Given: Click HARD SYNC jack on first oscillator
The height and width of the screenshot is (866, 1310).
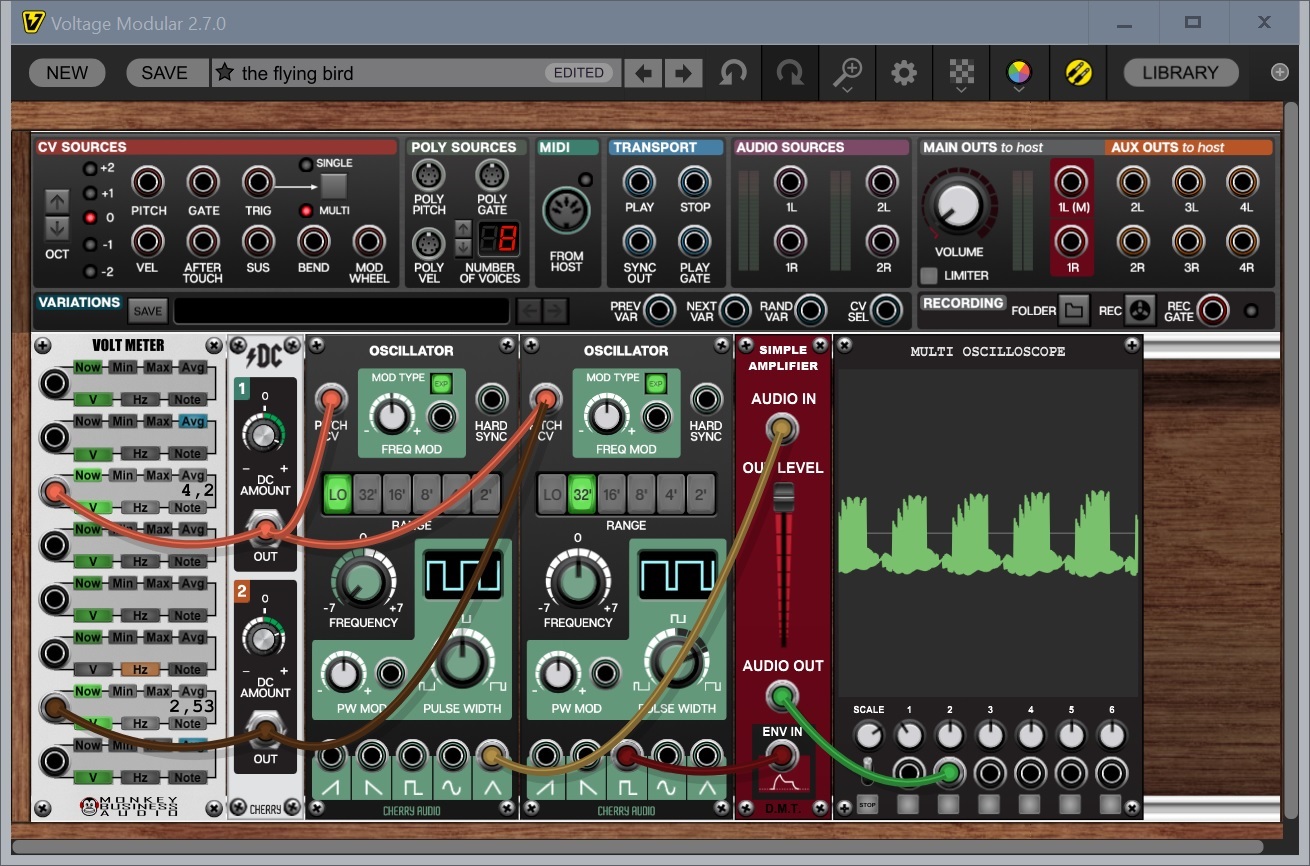Looking at the screenshot, I should pyautogui.click(x=491, y=399).
